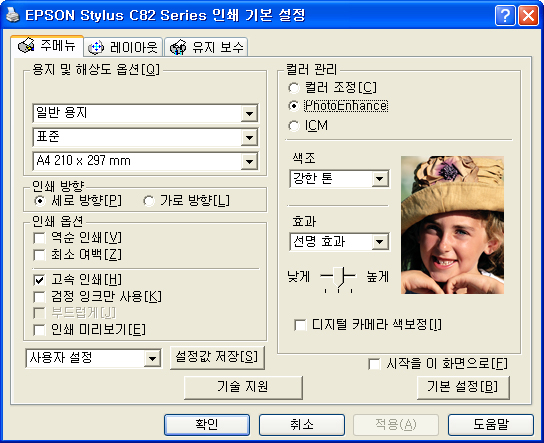544x443 pixels.
Task: Enable 검정 잉크만 사용[K]
Action: [x=39, y=297]
